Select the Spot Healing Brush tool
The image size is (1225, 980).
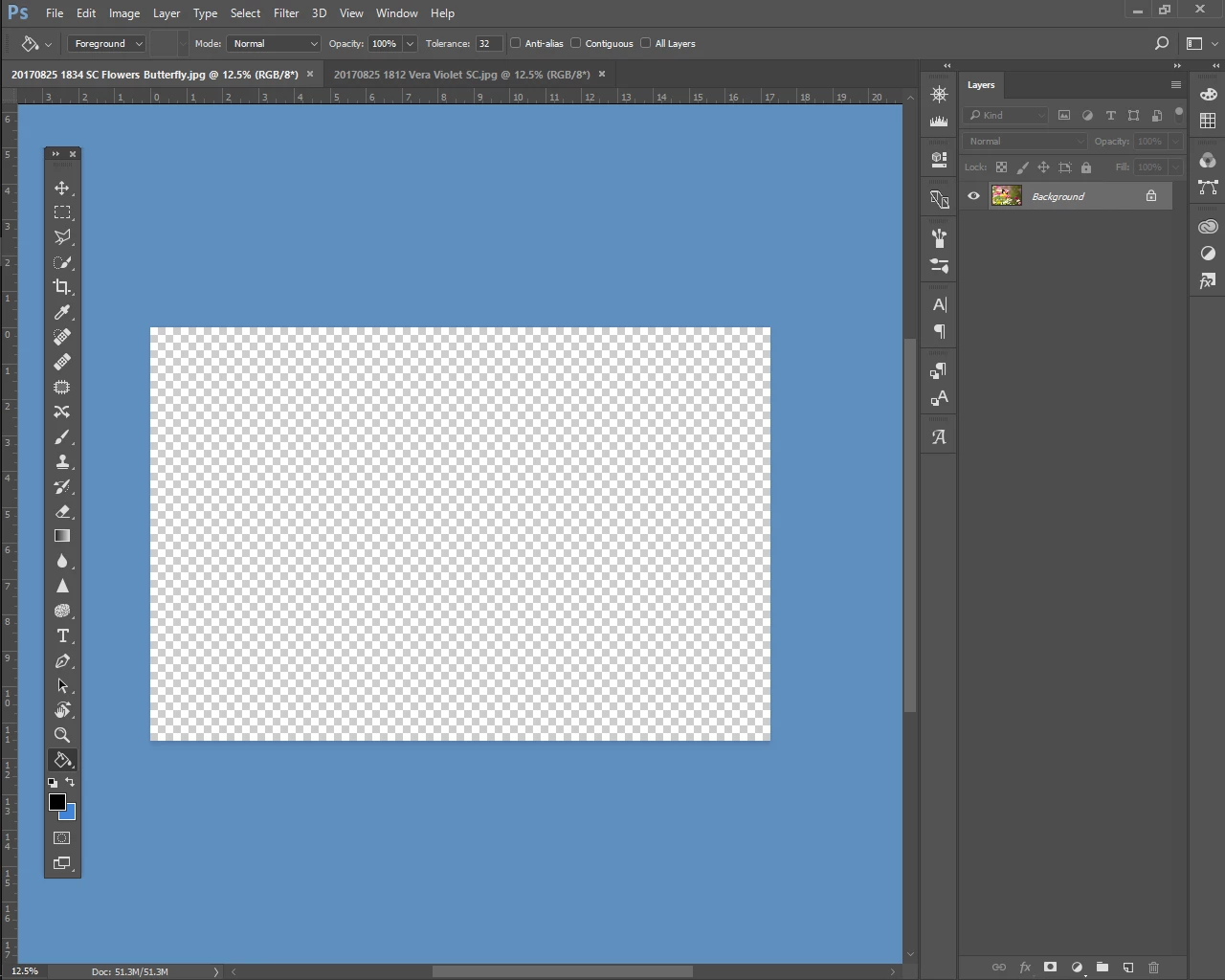pyautogui.click(x=62, y=337)
